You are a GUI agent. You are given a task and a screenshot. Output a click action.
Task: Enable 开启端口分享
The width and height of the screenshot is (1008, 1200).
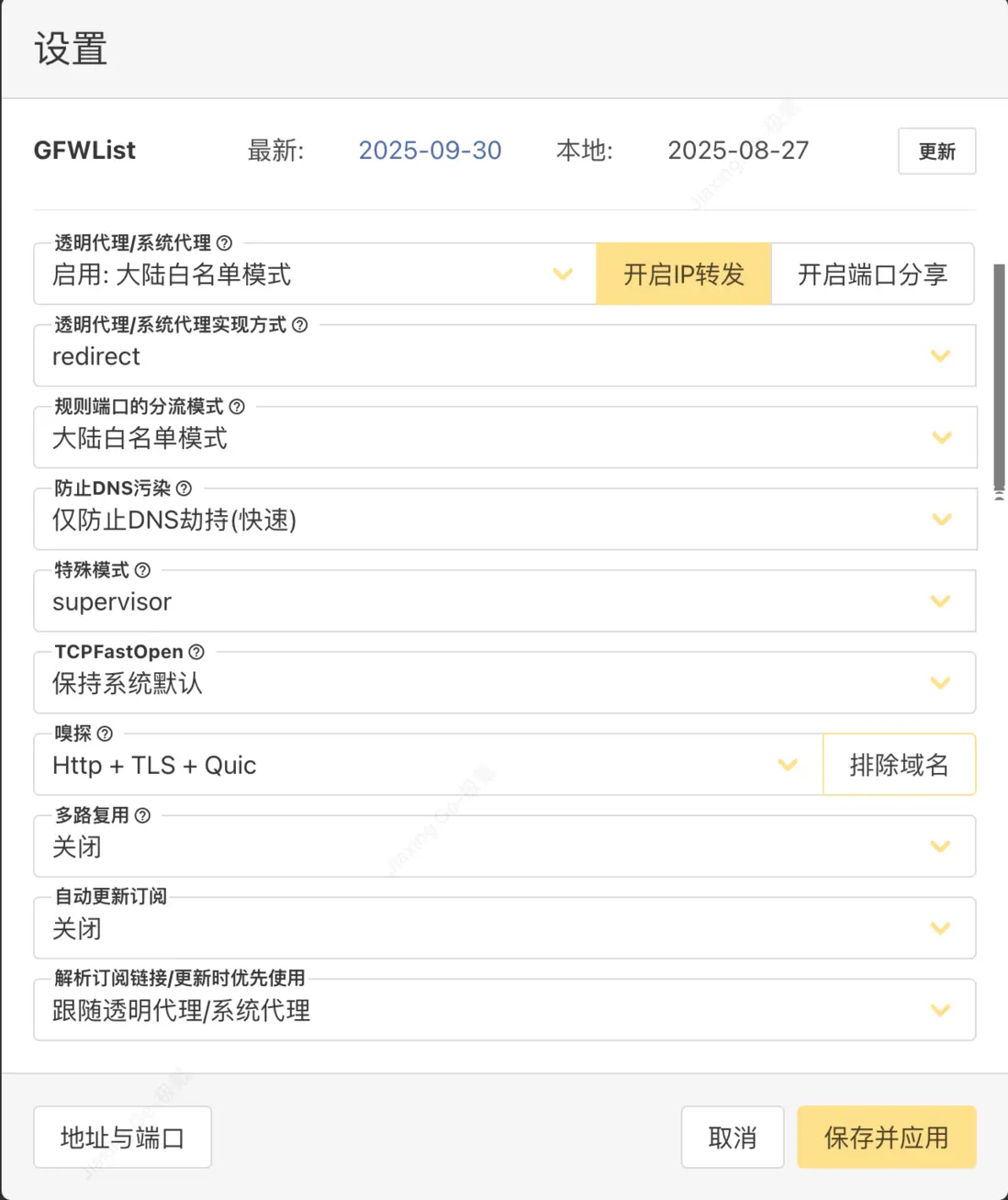click(x=872, y=274)
